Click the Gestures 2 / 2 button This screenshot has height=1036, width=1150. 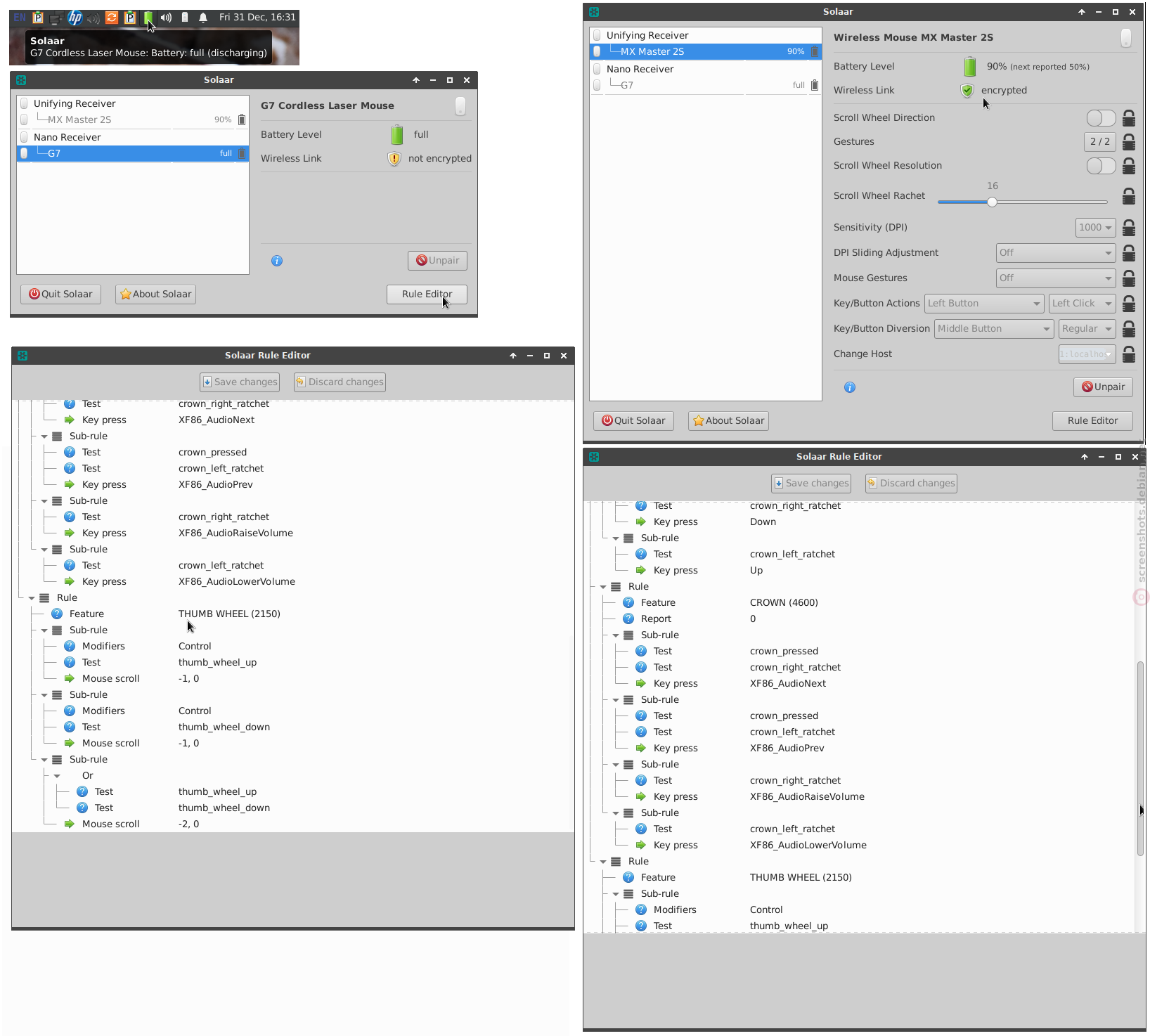tap(1100, 141)
